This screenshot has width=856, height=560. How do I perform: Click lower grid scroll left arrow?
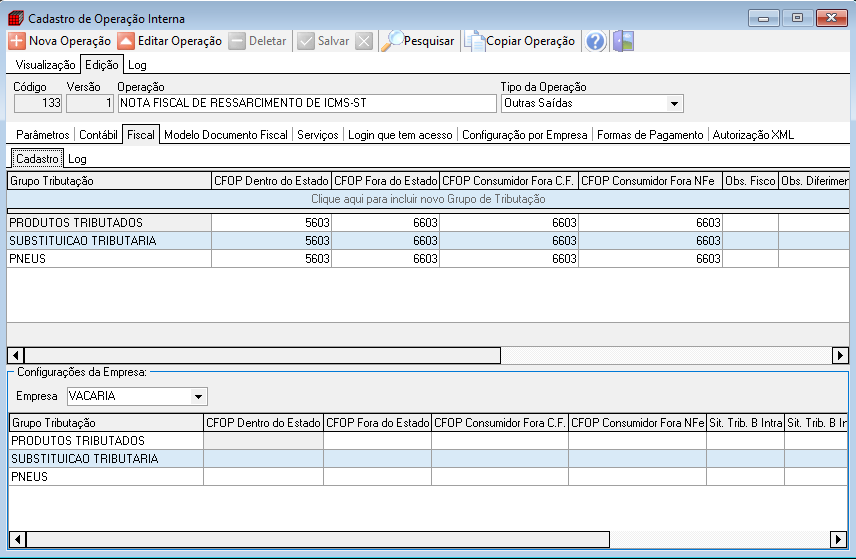point(17,540)
